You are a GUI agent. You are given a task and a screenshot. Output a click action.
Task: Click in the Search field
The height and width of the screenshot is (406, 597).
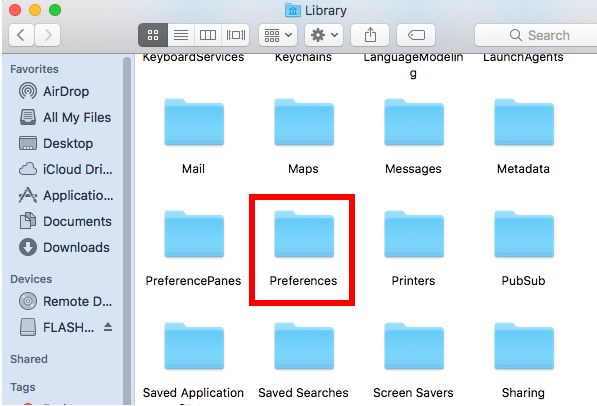pyautogui.click(x=536, y=35)
